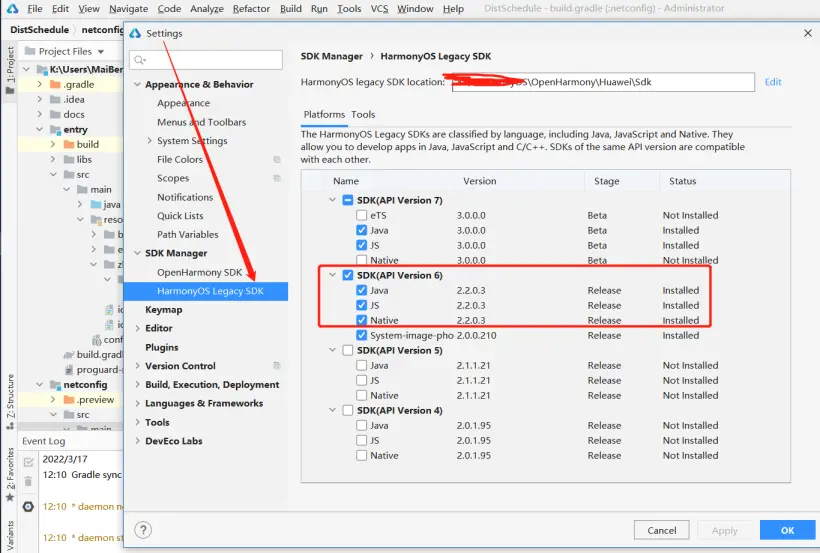Select Notifications in the Settings tree
This screenshot has width=820, height=553.
click(x=185, y=197)
